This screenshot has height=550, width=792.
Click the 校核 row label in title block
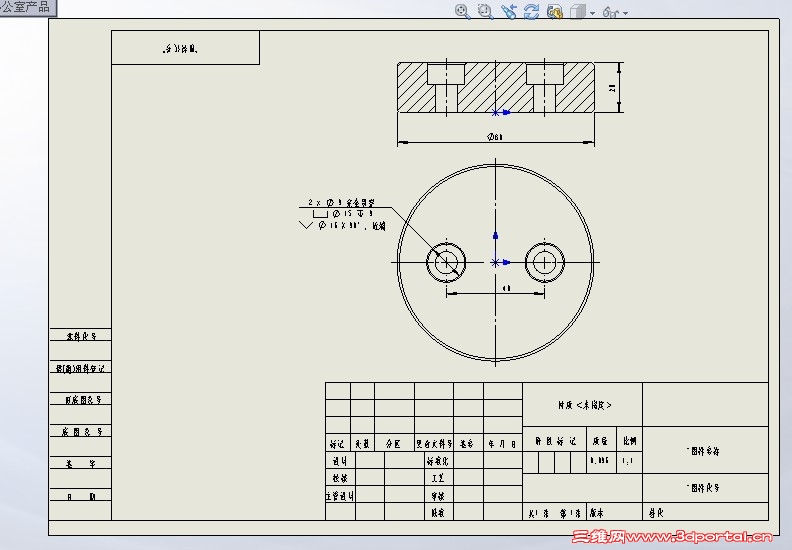pyautogui.click(x=340, y=478)
